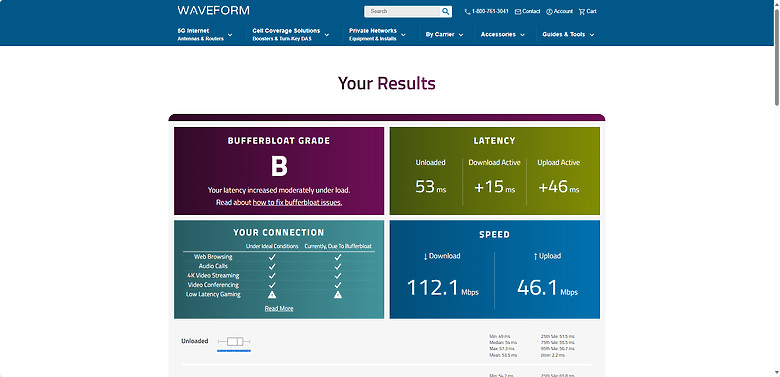Screen dimensions: 780x377
Task: Follow the how to fix bufferbloat issues link
Action: [x=297, y=203]
